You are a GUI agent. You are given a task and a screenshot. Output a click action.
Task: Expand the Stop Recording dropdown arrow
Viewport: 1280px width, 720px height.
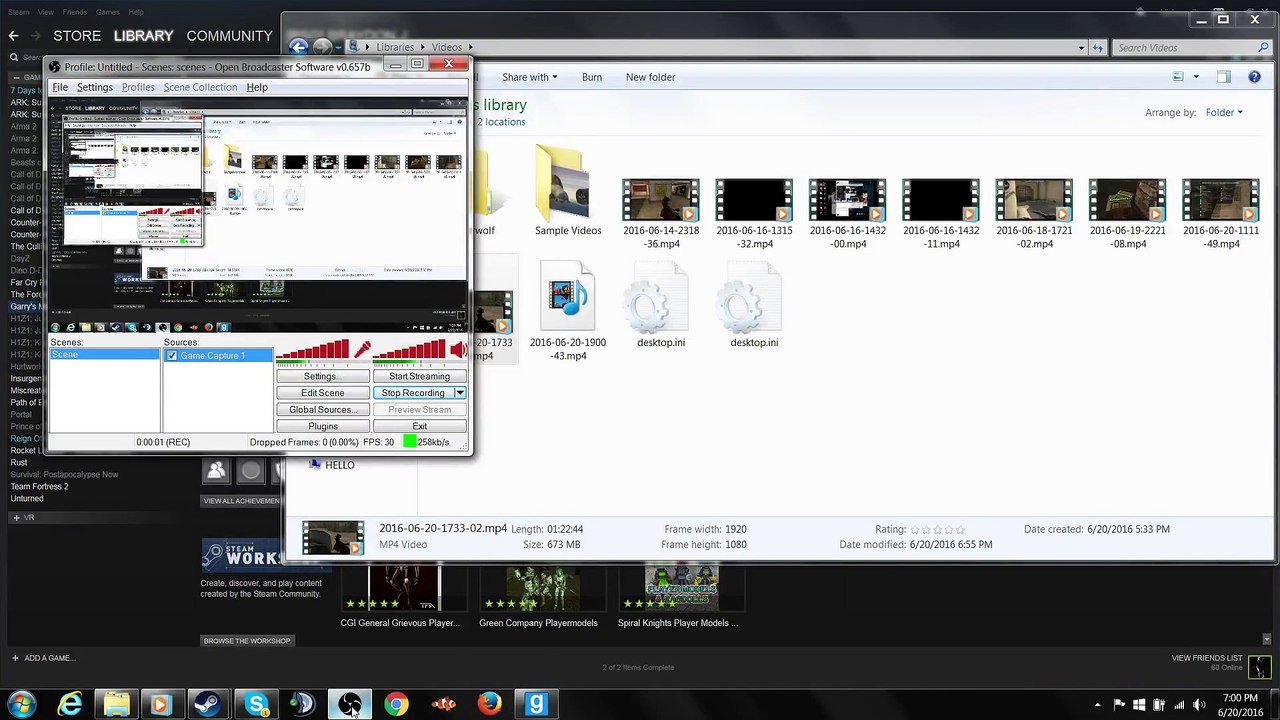click(x=460, y=393)
